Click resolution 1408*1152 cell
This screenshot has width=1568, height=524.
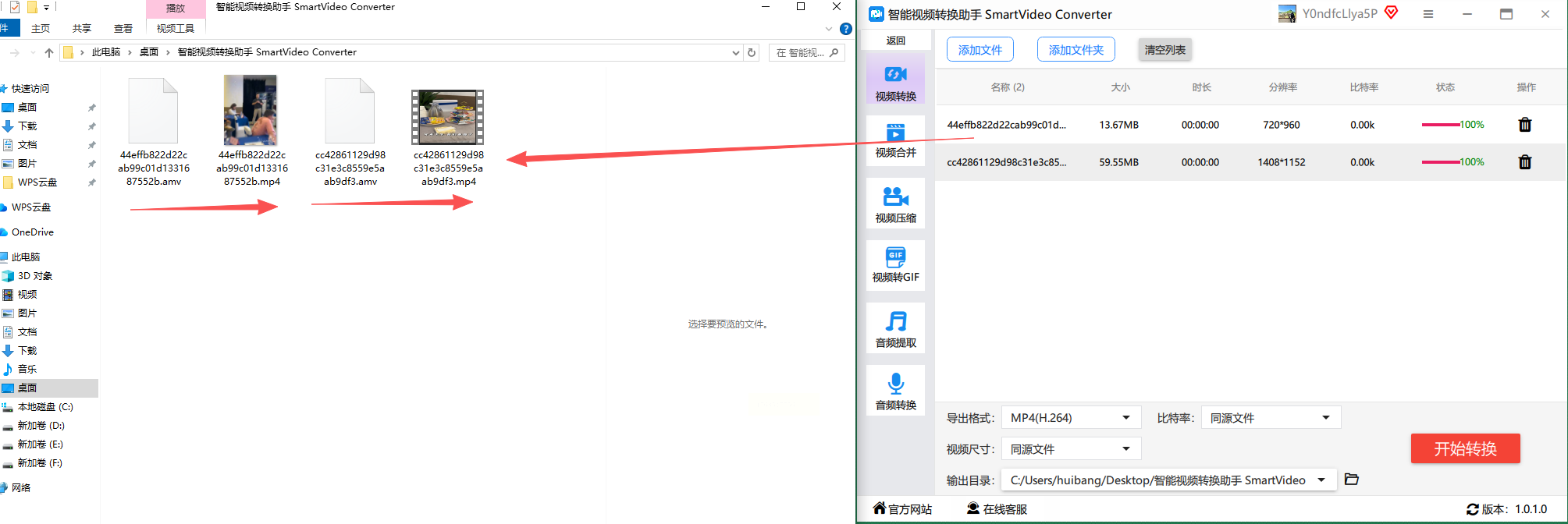pyautogui.click(x=1282, y=162)
